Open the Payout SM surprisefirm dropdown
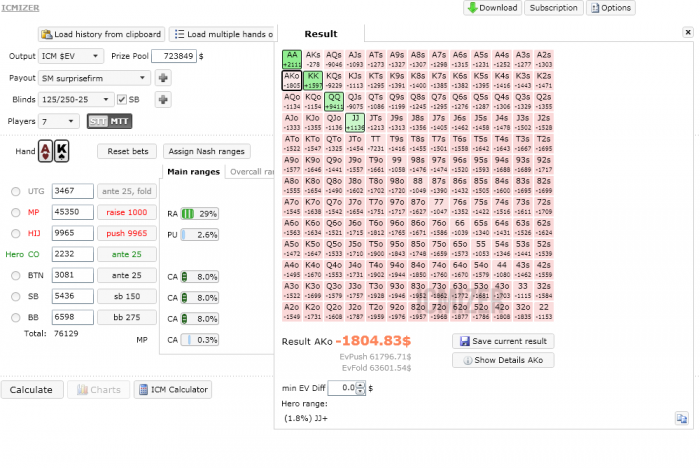The width and height of the screenshot is (700, 468). pyautogui.click(x=94, y=78)
